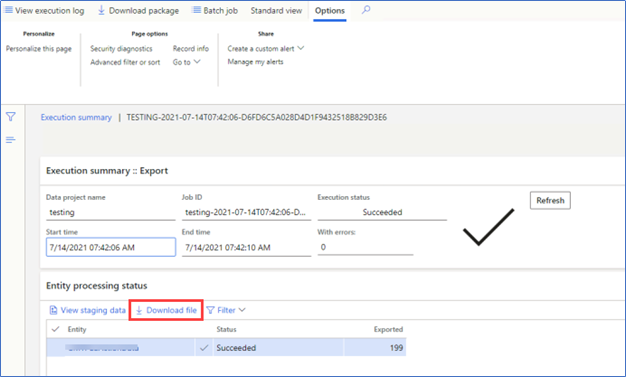Click the Execution status field
This screenshot has width=626, height=377.
382,212
